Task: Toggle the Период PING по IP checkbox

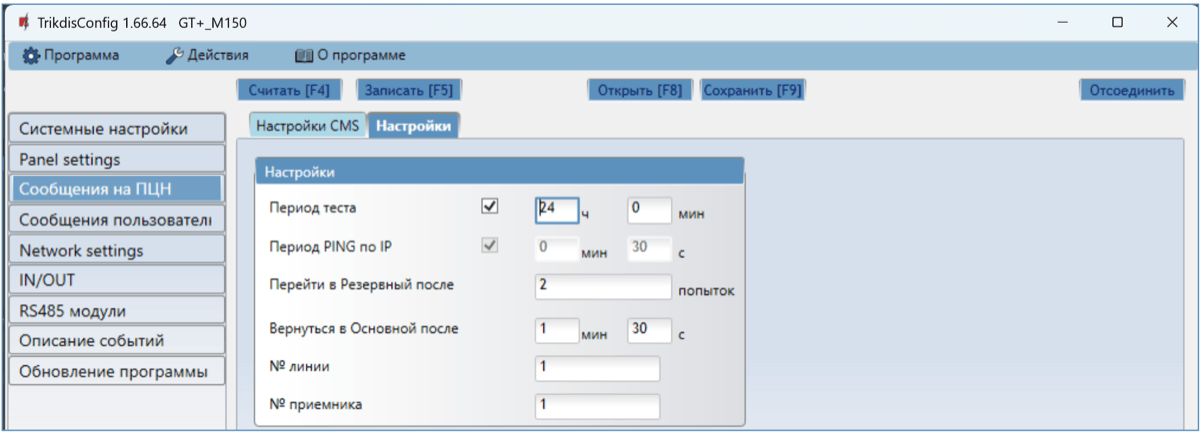Action: (490, 245)
